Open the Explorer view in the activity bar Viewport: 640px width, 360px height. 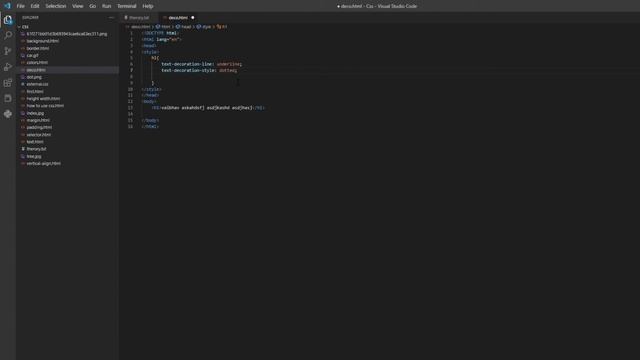click(8, 20)
